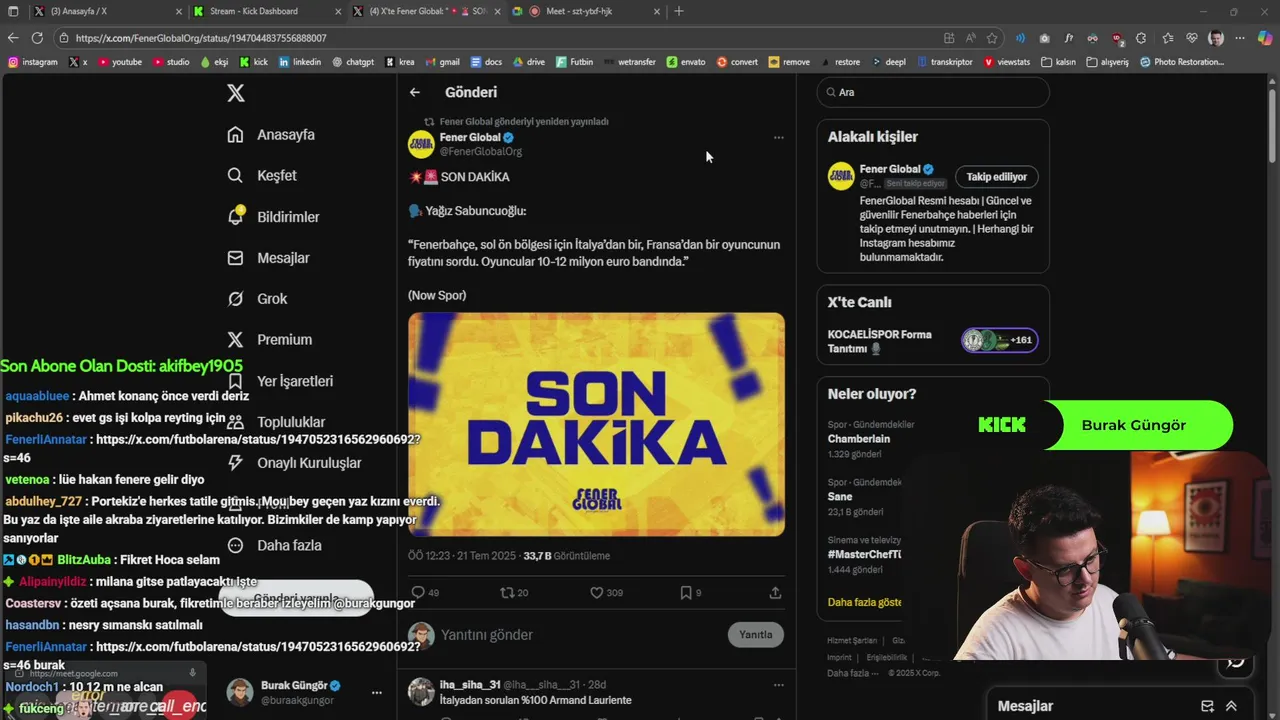The image size is (1280, 720).
Task: Open a new browser tab
Action: pyautogui.click(x=679, y=11)
